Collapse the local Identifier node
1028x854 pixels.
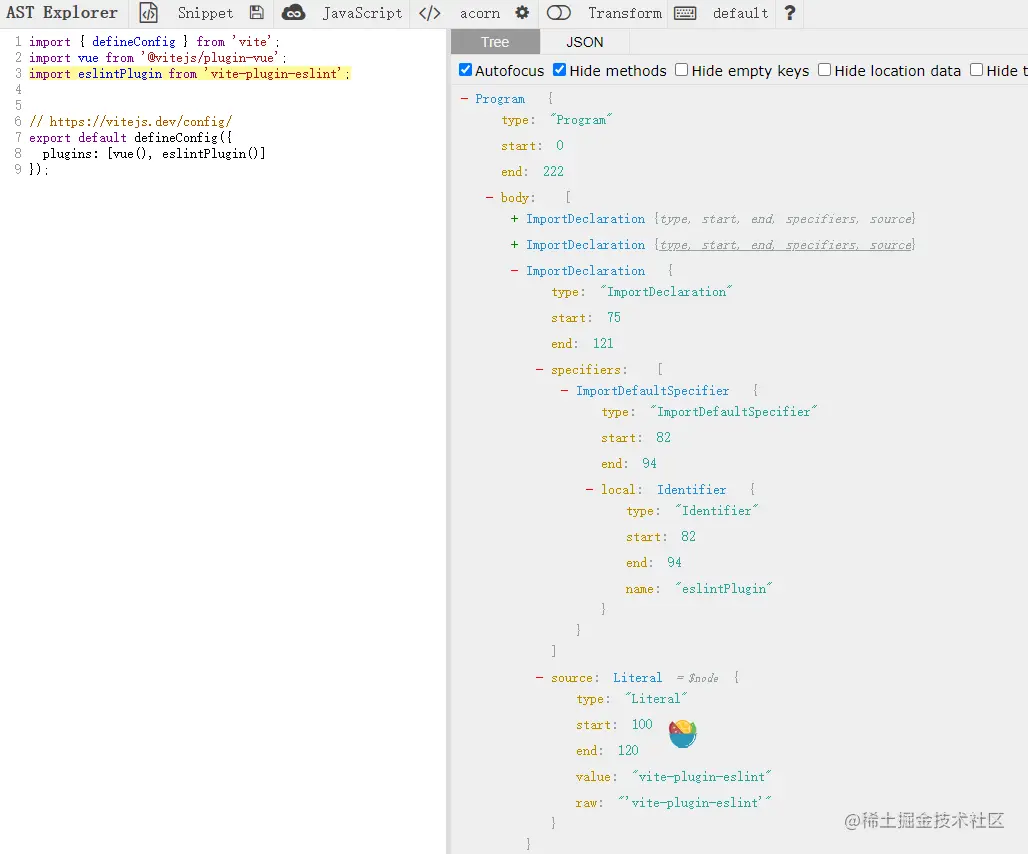589,490
